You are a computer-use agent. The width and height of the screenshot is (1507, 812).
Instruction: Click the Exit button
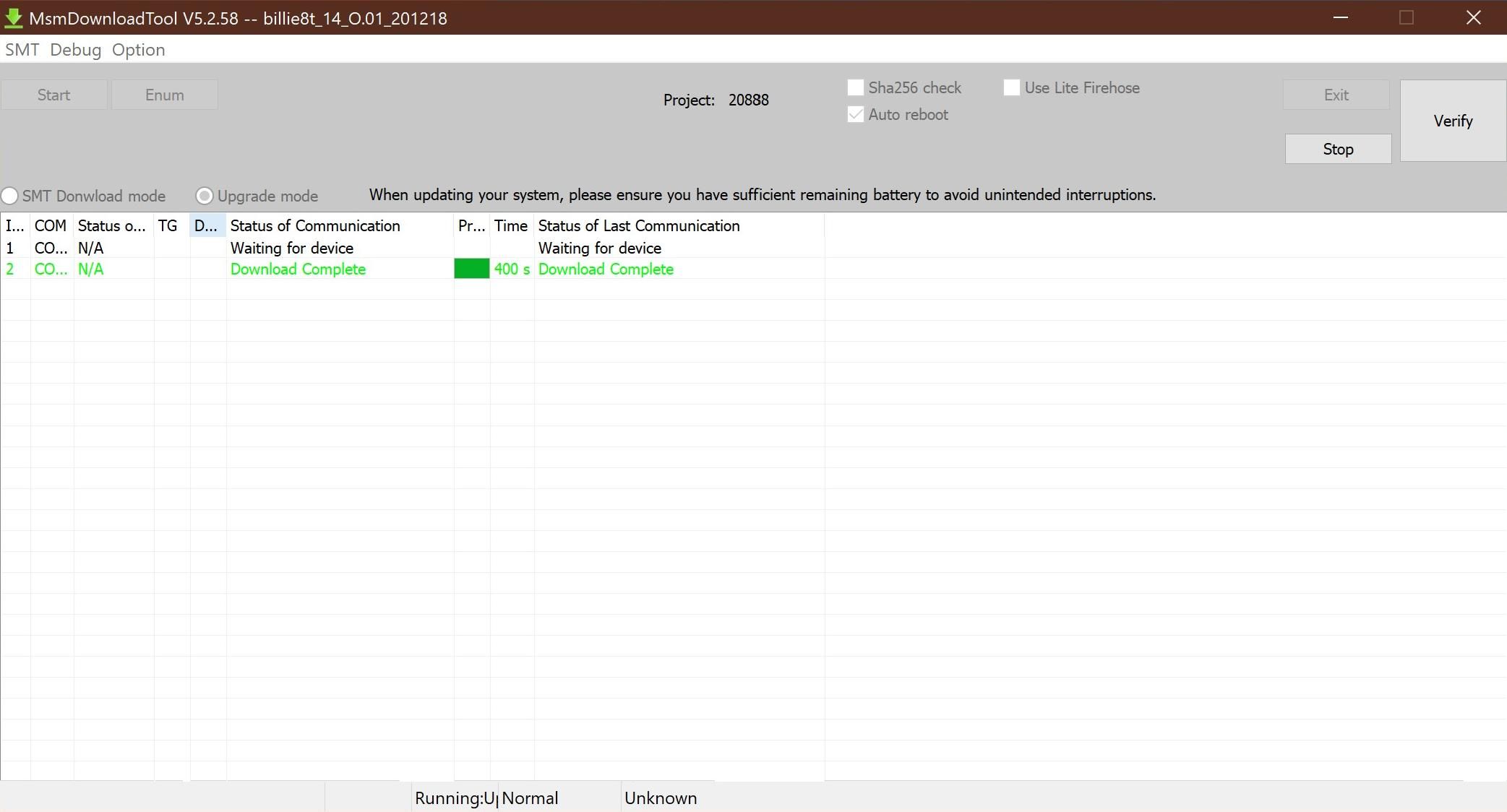click(1335, 95)
